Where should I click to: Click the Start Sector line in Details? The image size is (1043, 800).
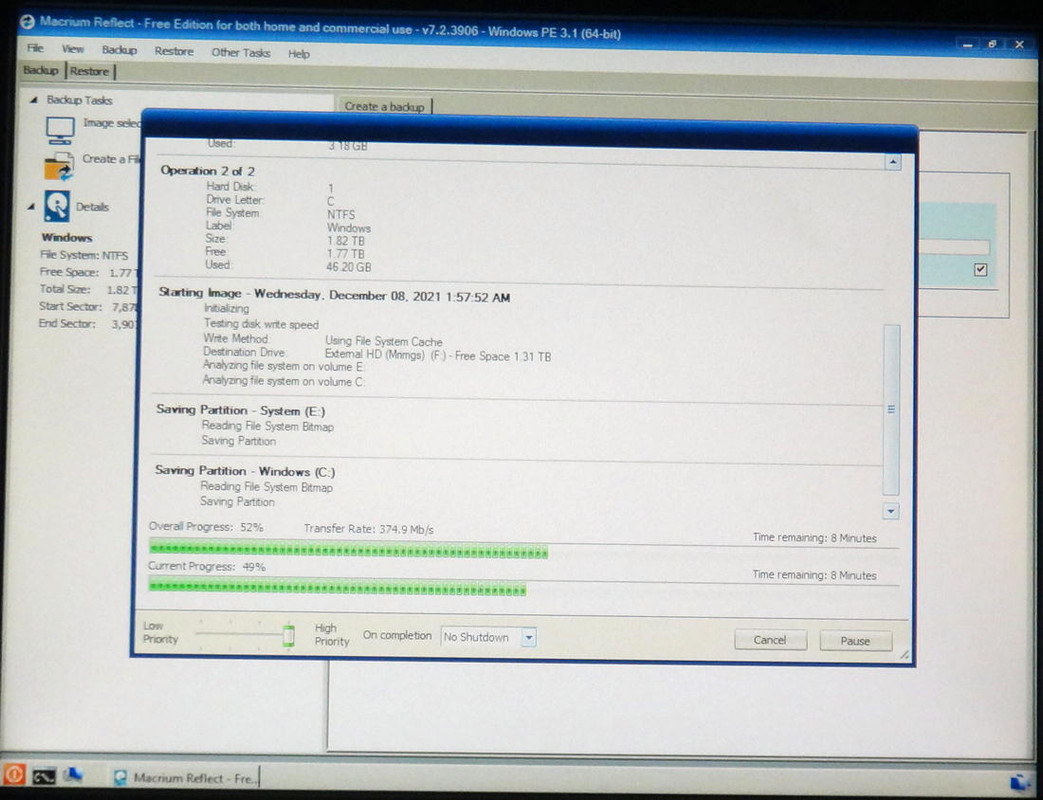coord(88,307)
